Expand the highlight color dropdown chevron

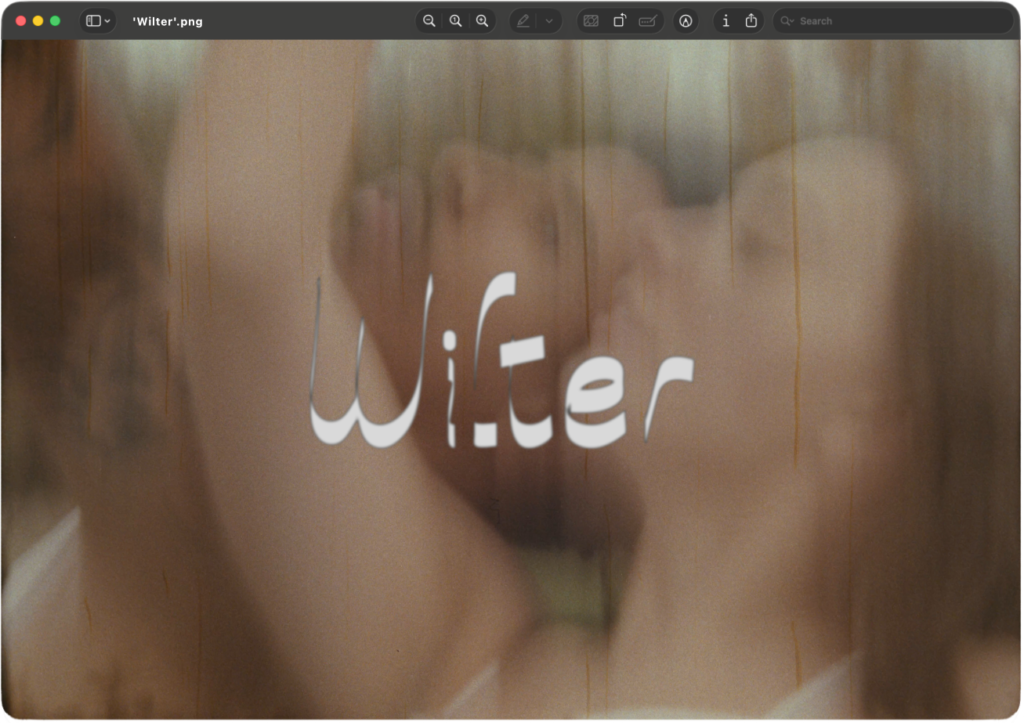[549, 21]
